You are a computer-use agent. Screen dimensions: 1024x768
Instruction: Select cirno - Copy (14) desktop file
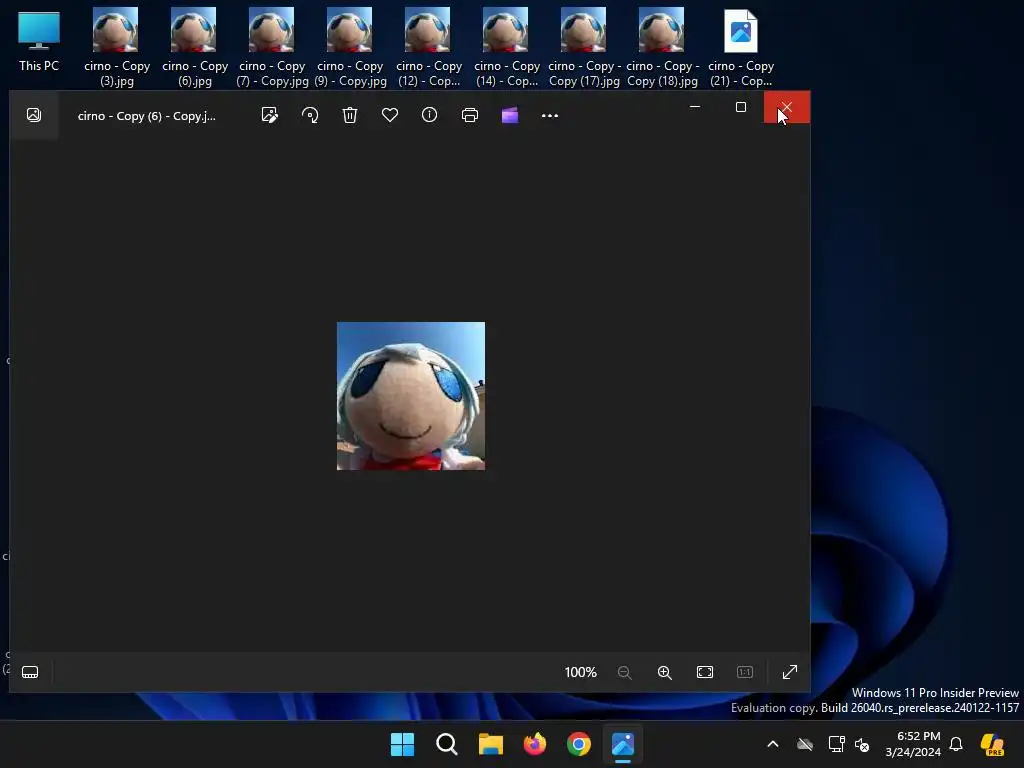[506, 47]
